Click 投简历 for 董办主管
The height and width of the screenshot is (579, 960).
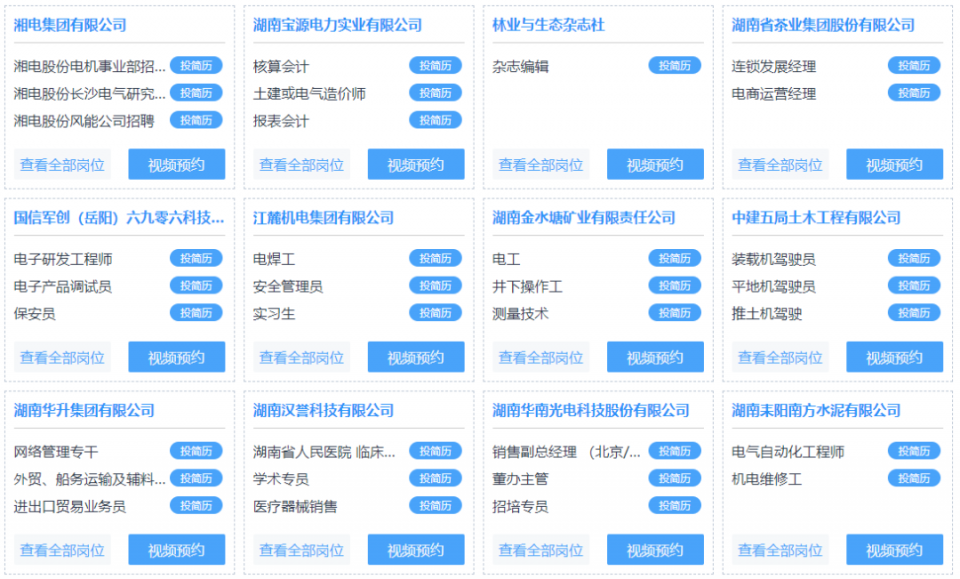pyautogui.click(x=675, y=479)
